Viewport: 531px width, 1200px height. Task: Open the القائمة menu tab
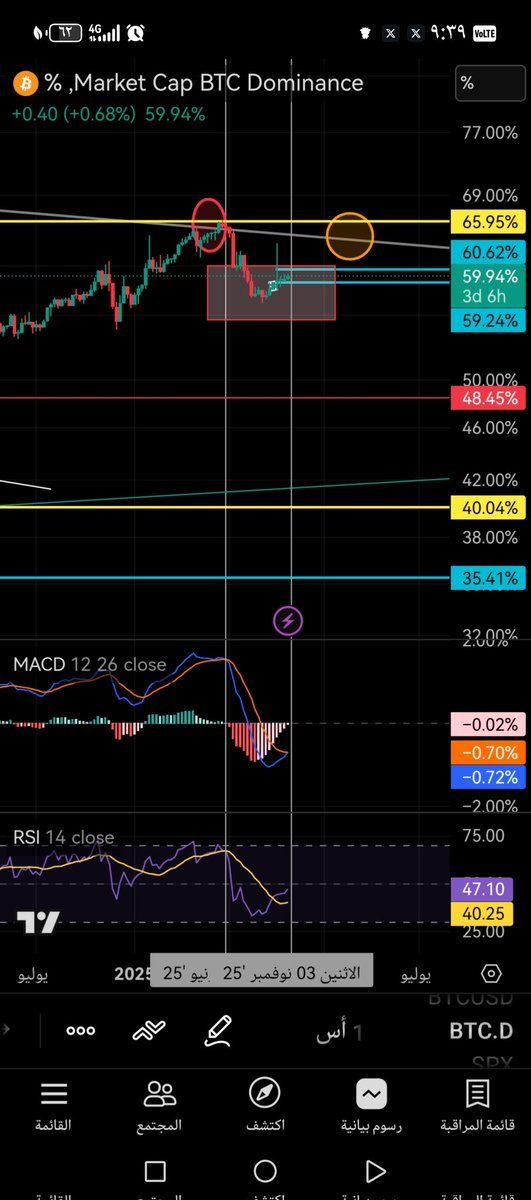tap(54, 1106)
